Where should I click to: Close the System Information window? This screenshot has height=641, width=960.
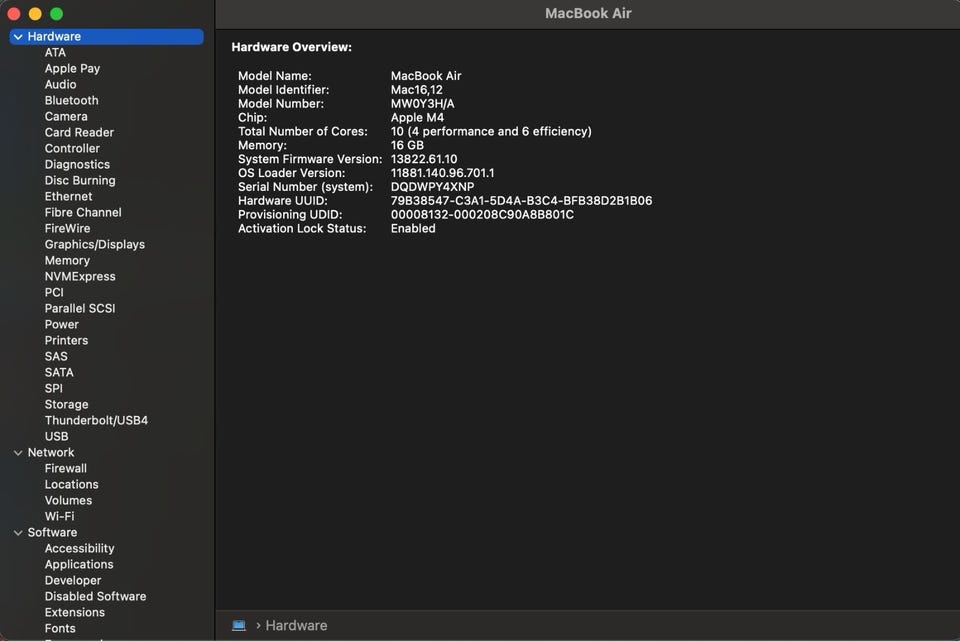(x=13, y=13)
